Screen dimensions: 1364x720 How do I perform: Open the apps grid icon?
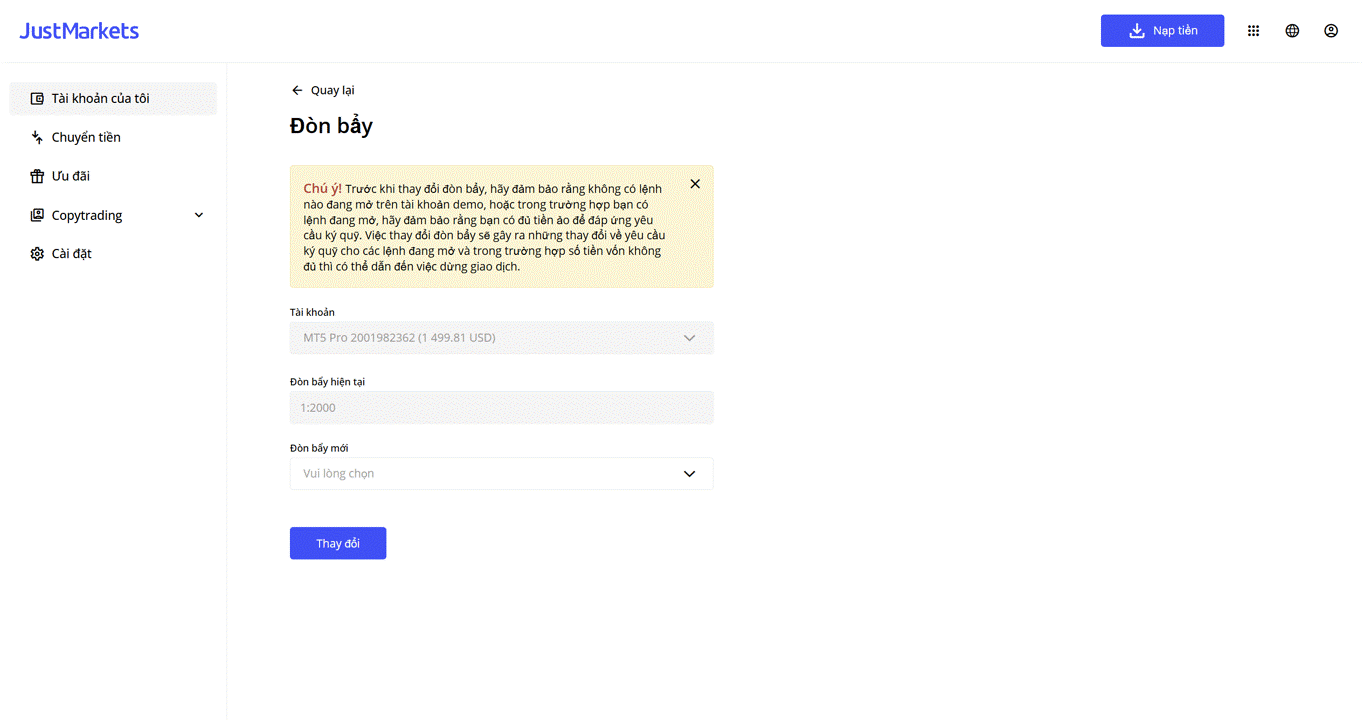[1253, 31]
